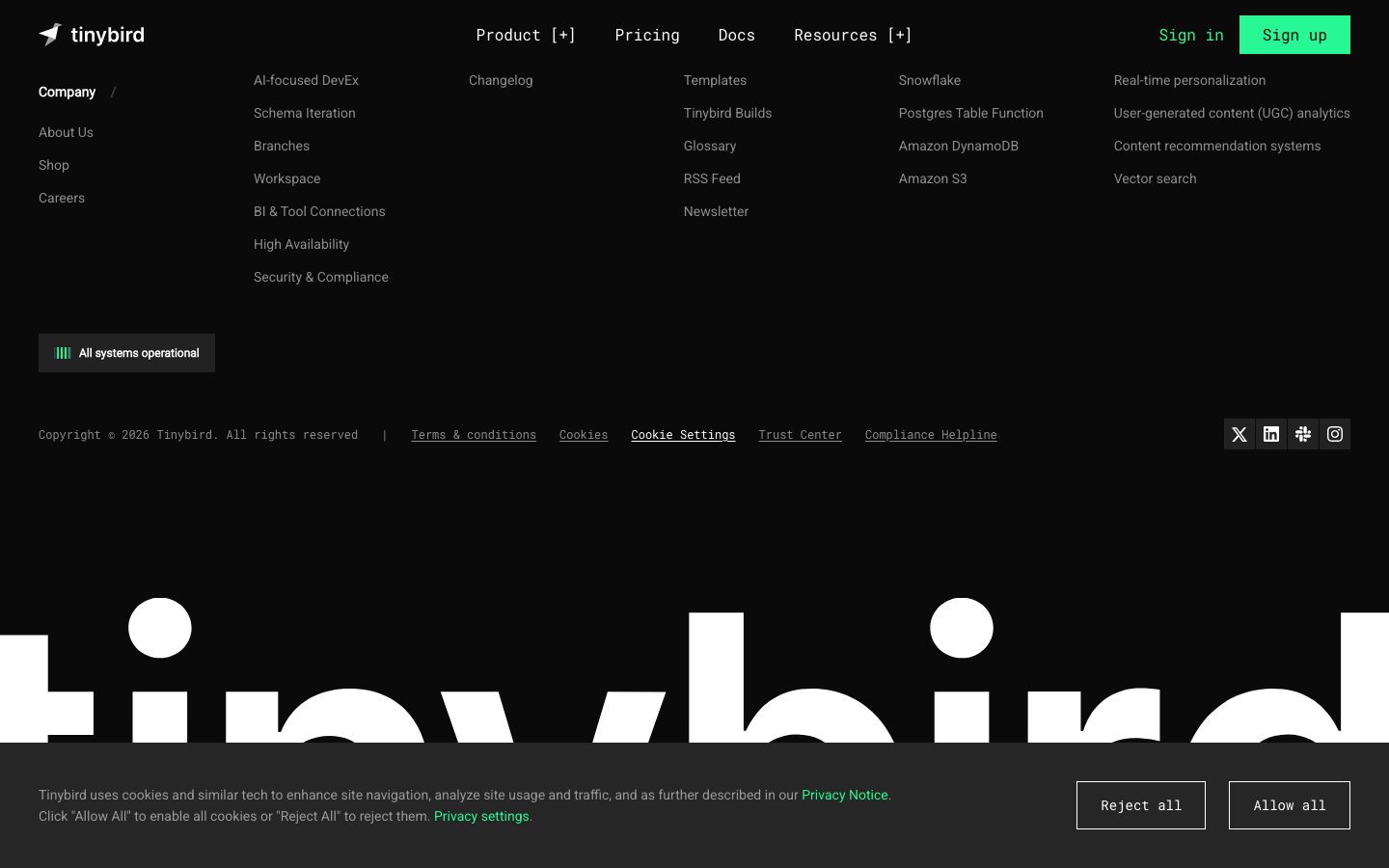Open the Glossary link
Image resolution: width=1389 pixels, height=868 pixels.
pyautogui.click(x=710, y=146)
